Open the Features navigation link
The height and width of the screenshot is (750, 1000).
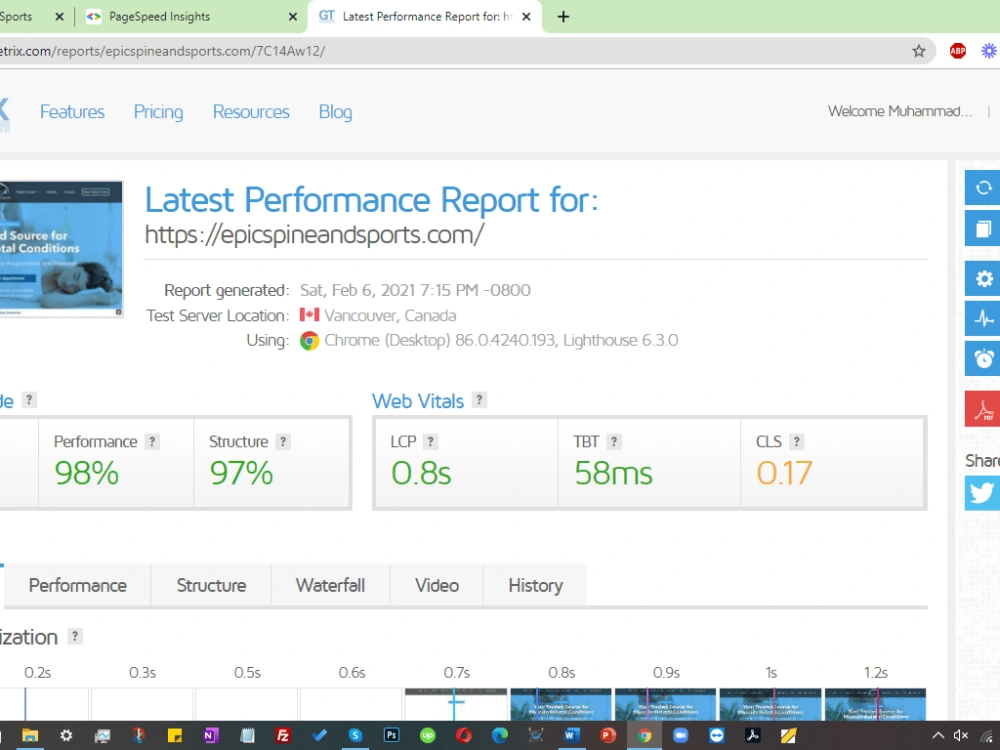point(72,112)
